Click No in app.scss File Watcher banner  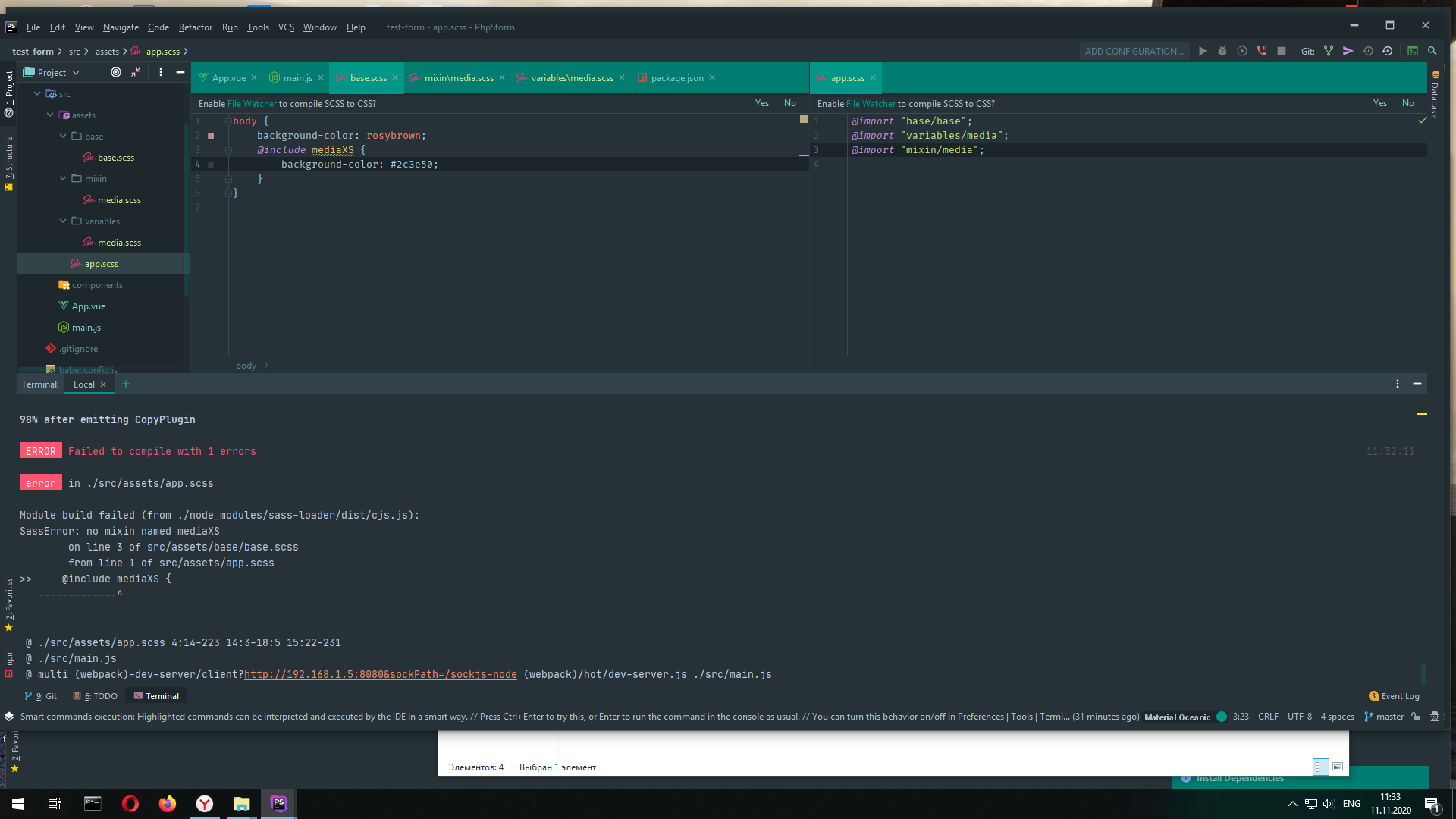tap(1408, 103)
